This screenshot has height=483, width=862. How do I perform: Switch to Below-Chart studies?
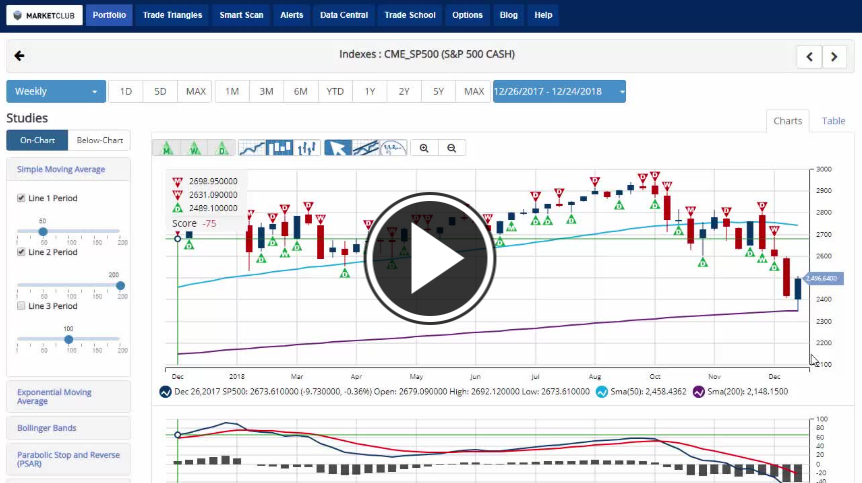pos(99,141)
